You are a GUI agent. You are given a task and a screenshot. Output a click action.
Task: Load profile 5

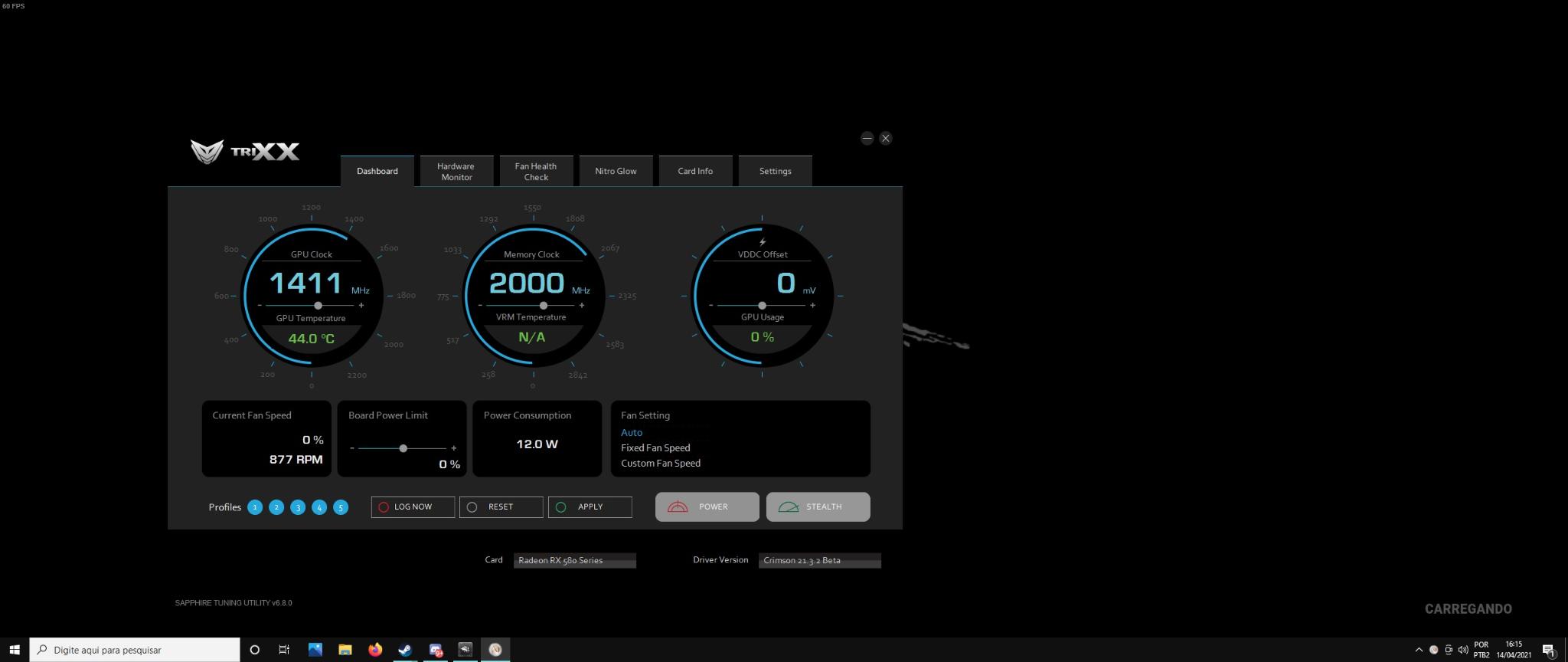(341, 507)
